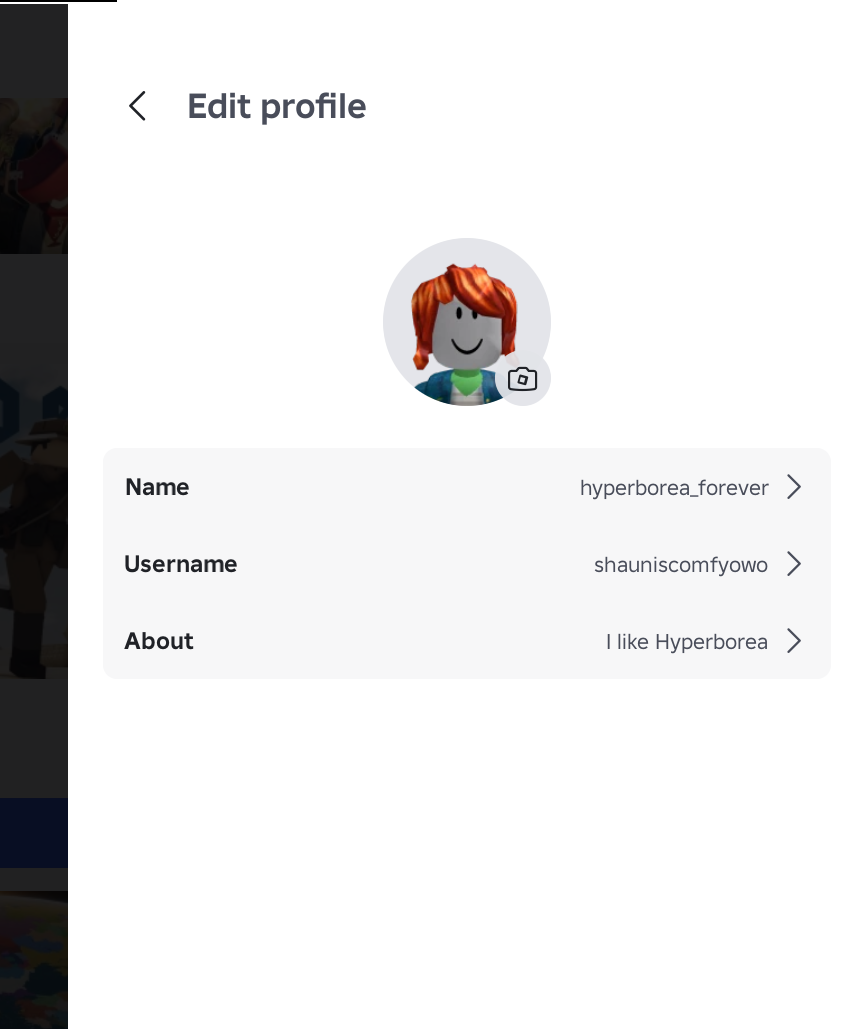Click the dark blue banner on left edge

[x=33, y=832]
